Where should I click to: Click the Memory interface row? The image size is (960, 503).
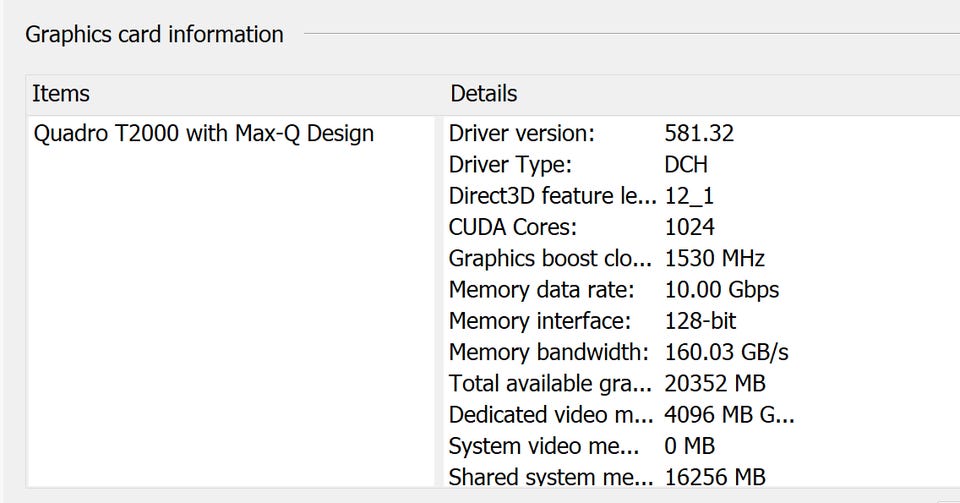click(540, 321)
